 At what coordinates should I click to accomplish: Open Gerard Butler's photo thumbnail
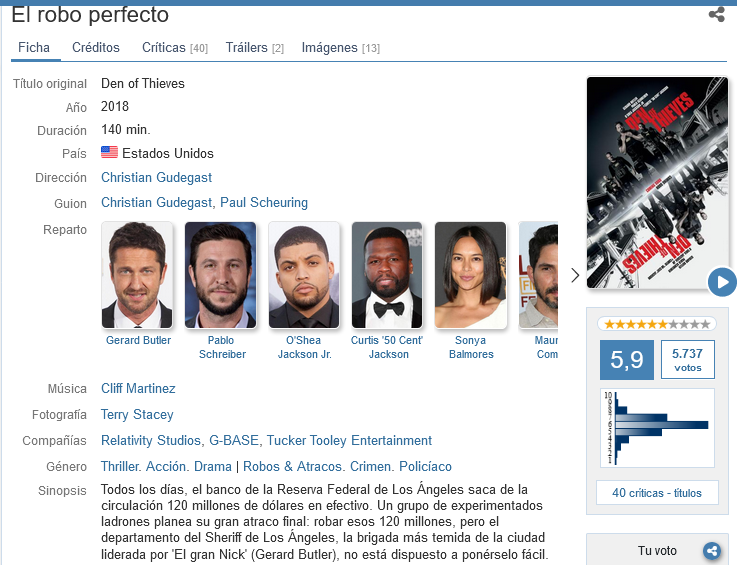point(137,275)
